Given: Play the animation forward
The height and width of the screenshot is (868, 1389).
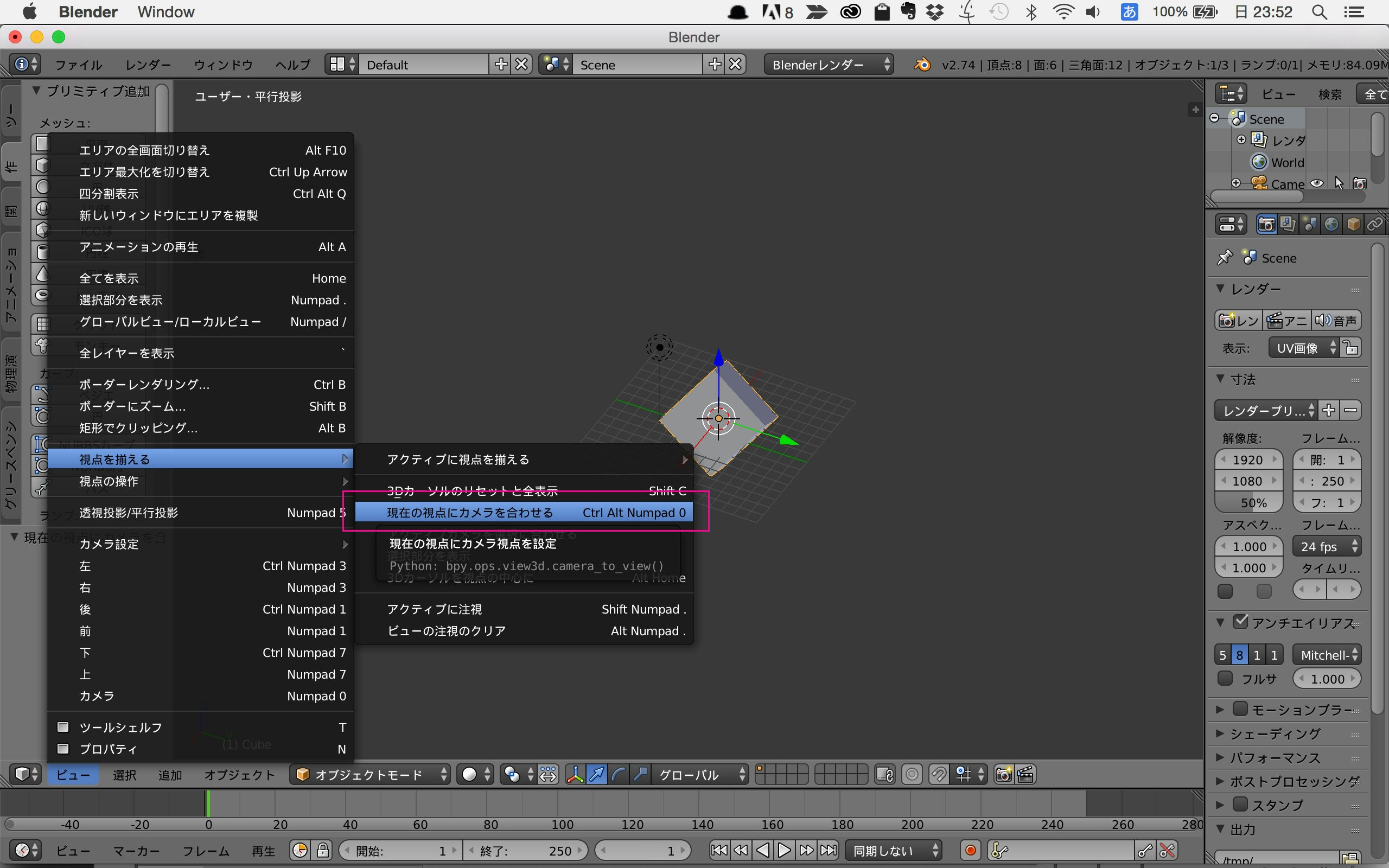Looking at the screenshot, I should (784, 850).
